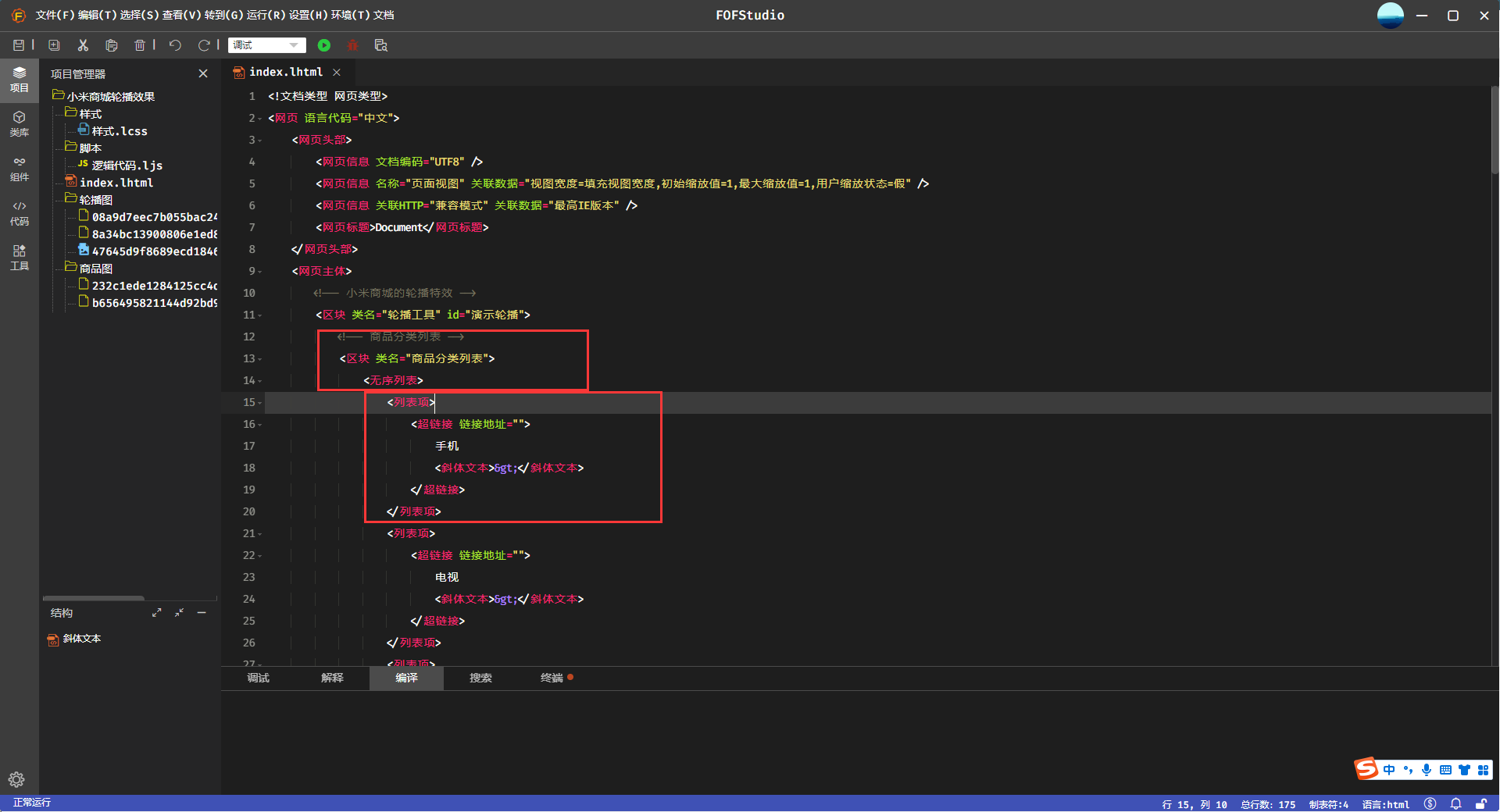Open 样式.lcss in project tree
This screenshot has height=812, width=1500.
(x=120, y=131)
